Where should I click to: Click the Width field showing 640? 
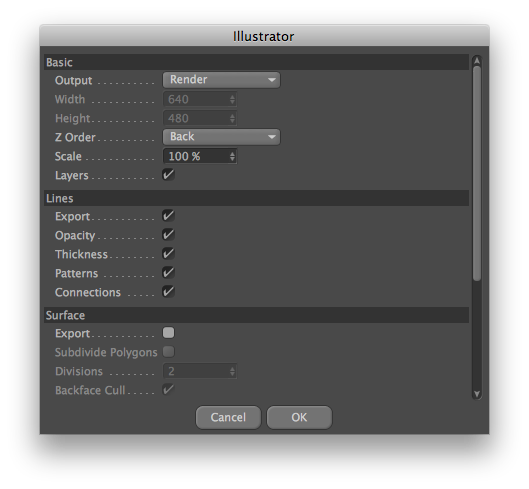click(200, 99)
